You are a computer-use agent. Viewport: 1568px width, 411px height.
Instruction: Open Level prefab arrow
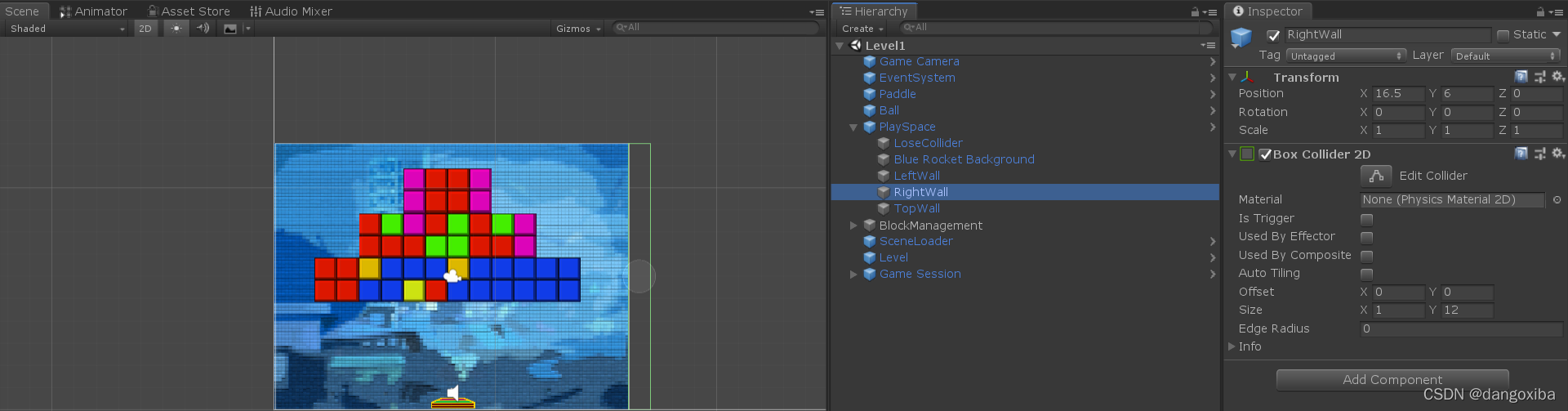point(1213,258)
